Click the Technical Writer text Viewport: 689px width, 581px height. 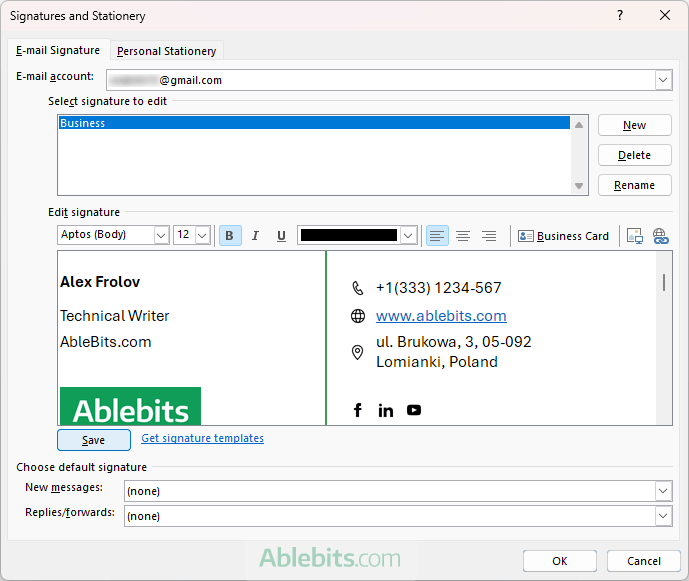pyautogui.click(x=115, y=316)
